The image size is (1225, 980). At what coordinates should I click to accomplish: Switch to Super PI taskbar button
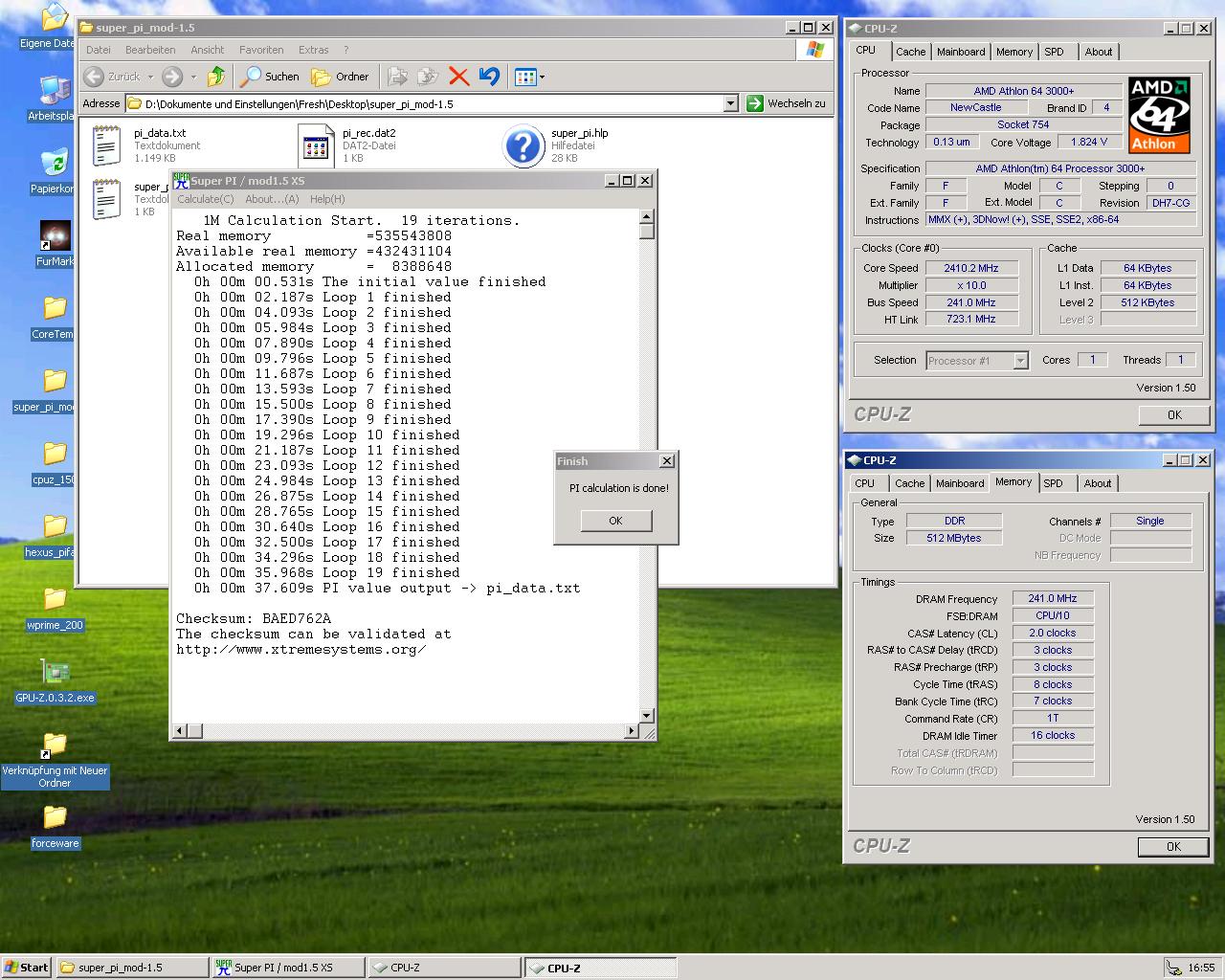(286, 968)
